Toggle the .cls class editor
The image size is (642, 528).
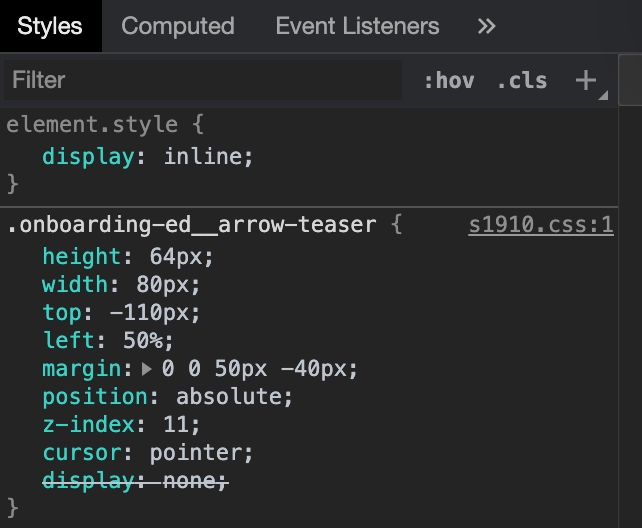pos(522,81)
